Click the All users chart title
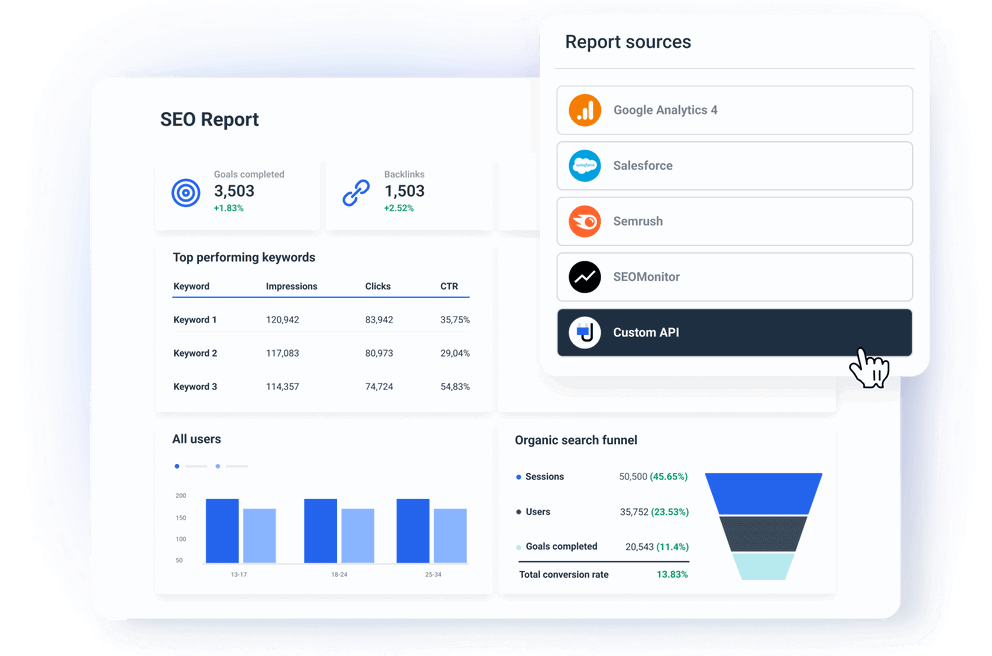992x656 pixels. tap(197, 439)
